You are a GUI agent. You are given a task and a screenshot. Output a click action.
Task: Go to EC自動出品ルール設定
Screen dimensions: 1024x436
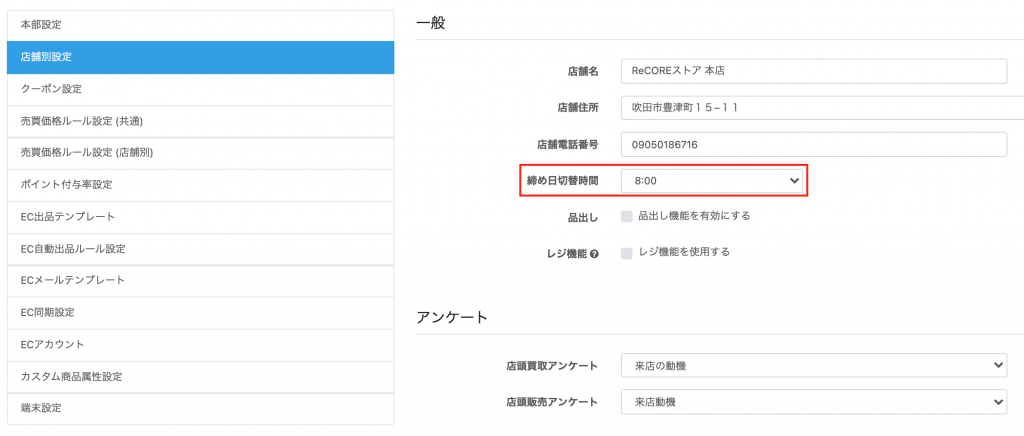[200, 249]
